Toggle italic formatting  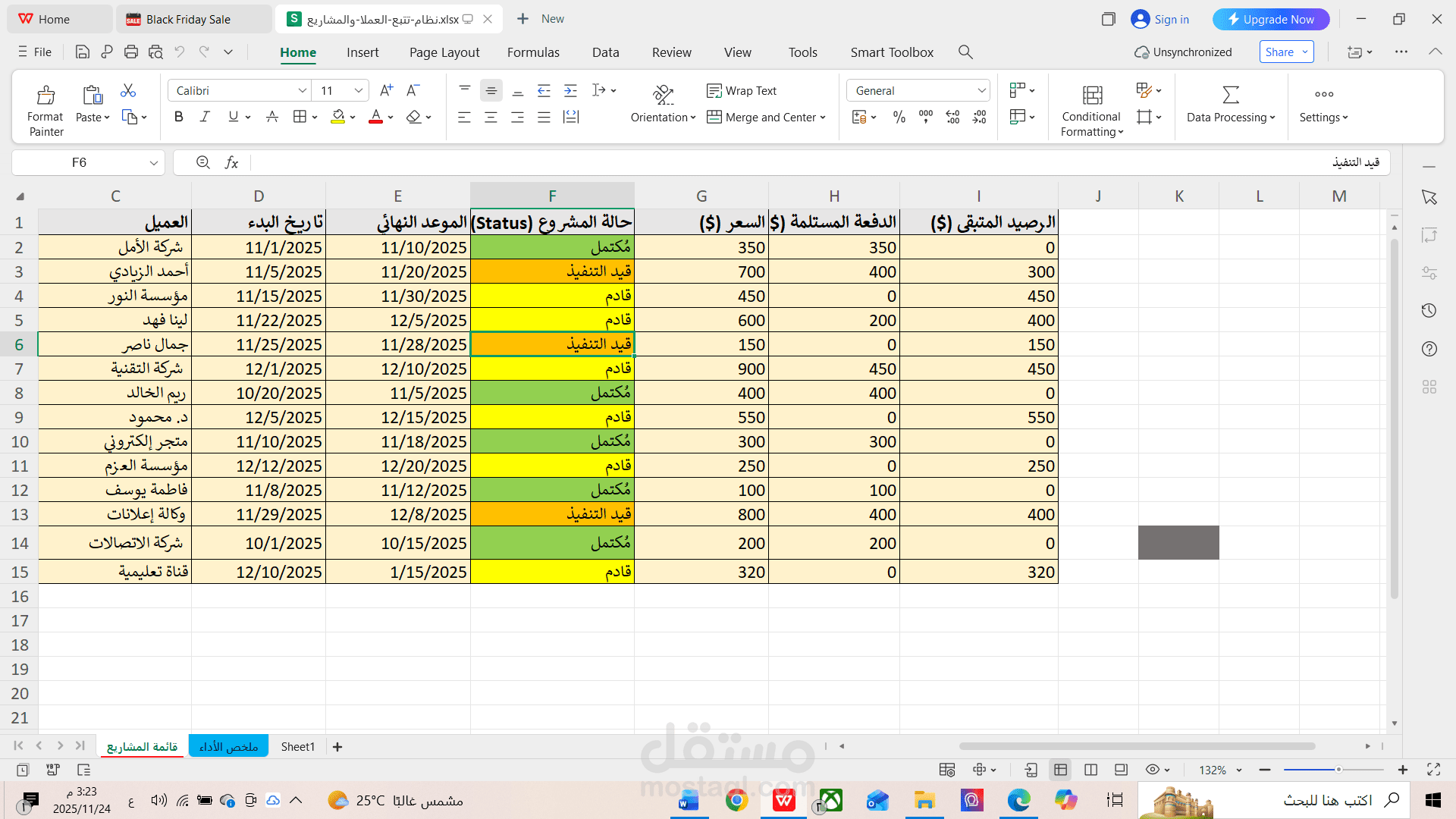tap(204, 117)
